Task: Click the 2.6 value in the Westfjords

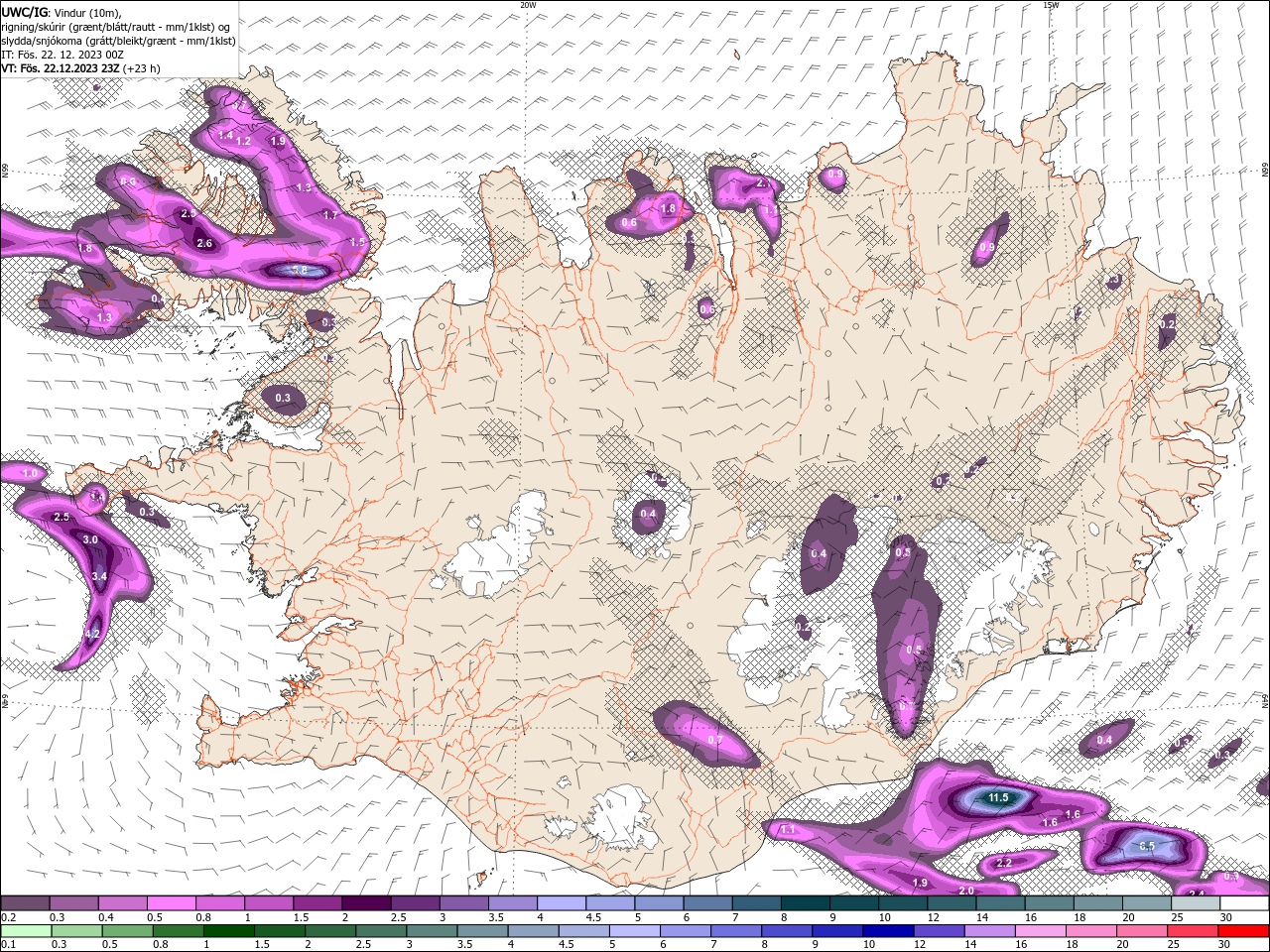Action: (204, 243)
